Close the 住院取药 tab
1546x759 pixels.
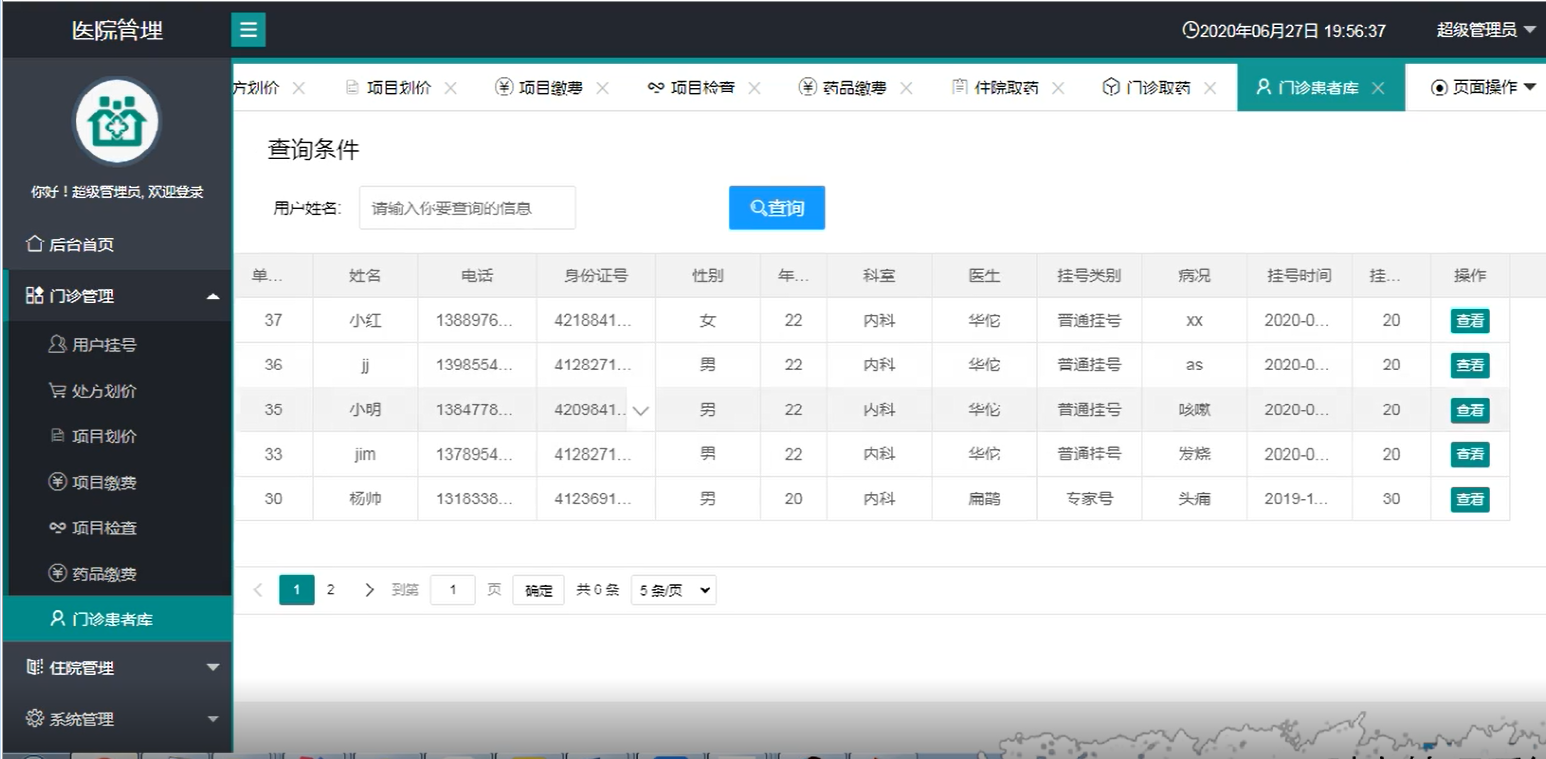coord(1058,88)
